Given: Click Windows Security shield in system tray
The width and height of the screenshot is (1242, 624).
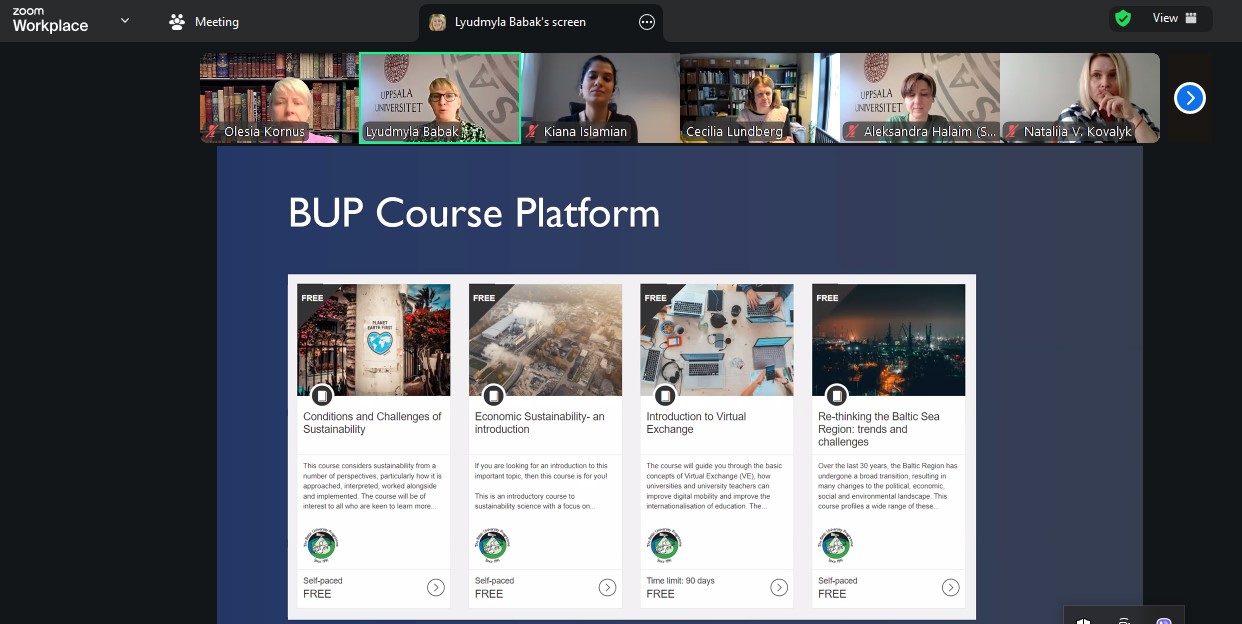Looking at the screenshot, I should click(1084, 620).
